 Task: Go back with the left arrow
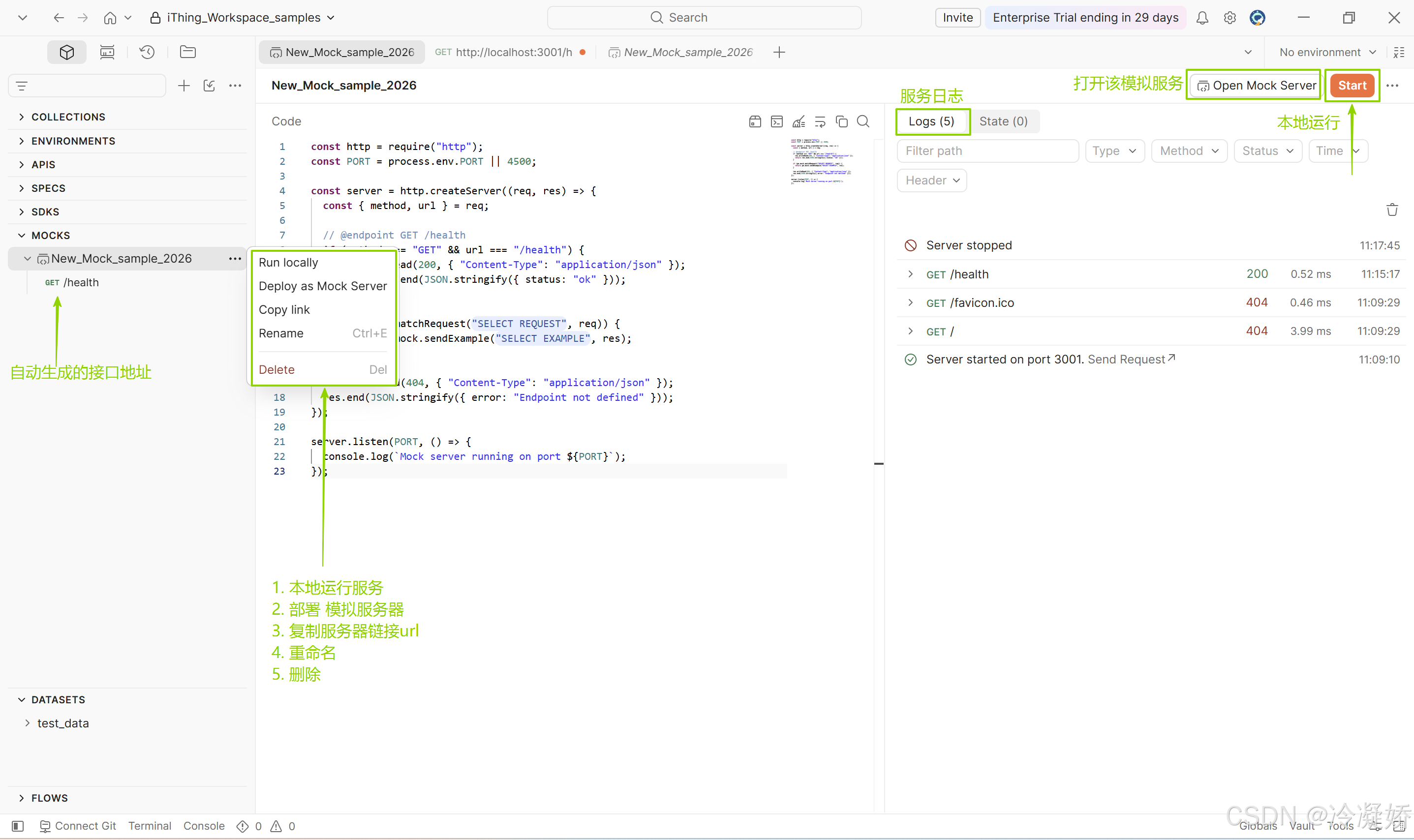pyautogui.click(x=59, y=18)
